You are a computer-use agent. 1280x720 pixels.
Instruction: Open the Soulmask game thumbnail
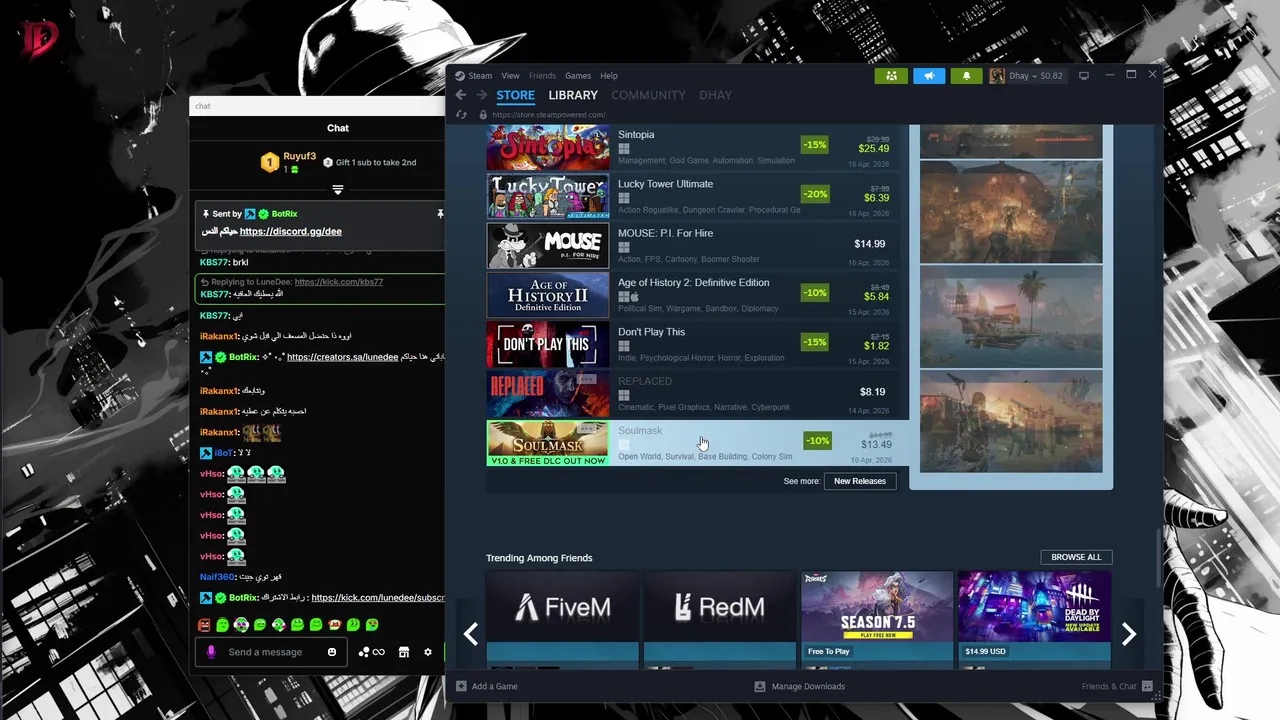(x=547, y=443)
